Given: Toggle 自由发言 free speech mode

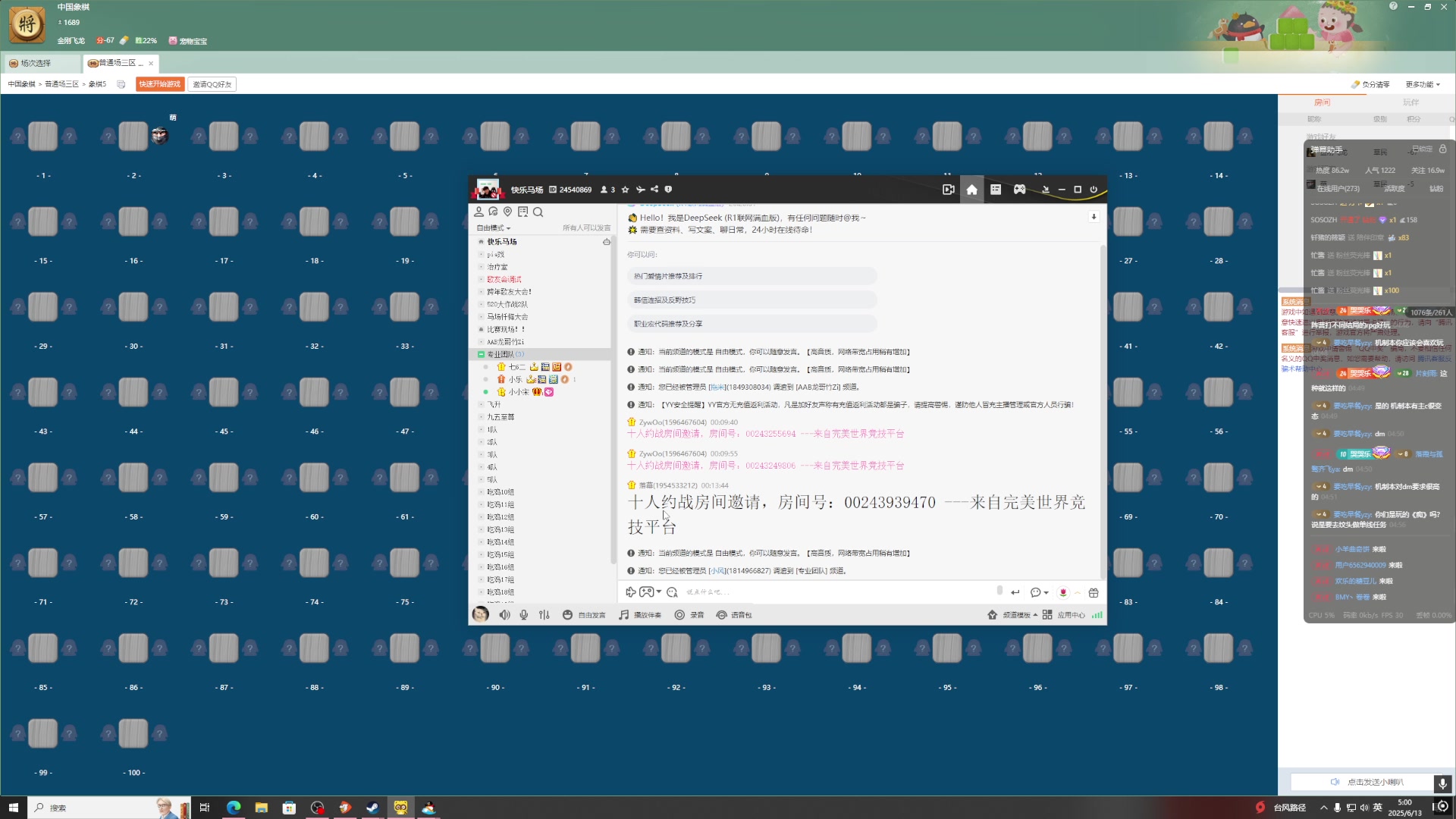Looking at the screenshot, I should click(x=584, y=615).
